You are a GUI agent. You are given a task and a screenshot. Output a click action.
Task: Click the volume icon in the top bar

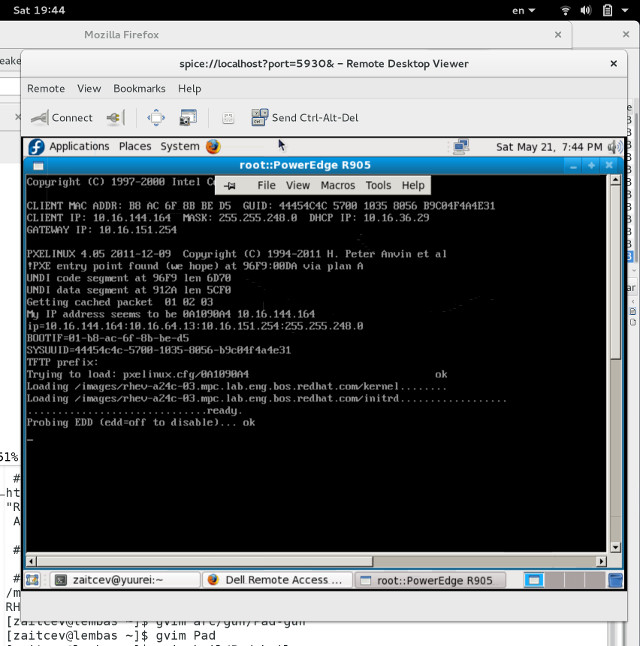point(586,10)
